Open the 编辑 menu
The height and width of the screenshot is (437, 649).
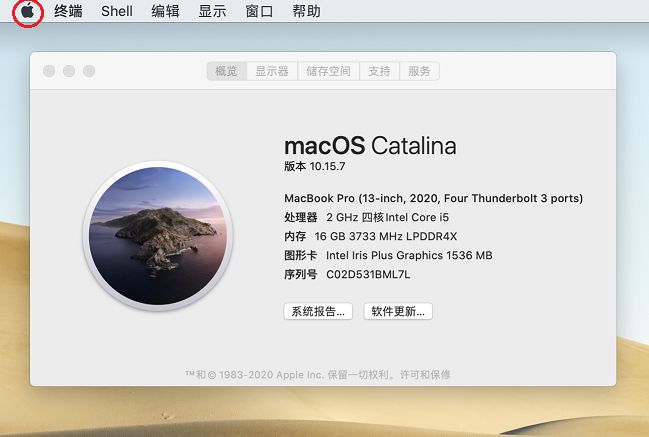pyautogui.click(x=165, y=11)
